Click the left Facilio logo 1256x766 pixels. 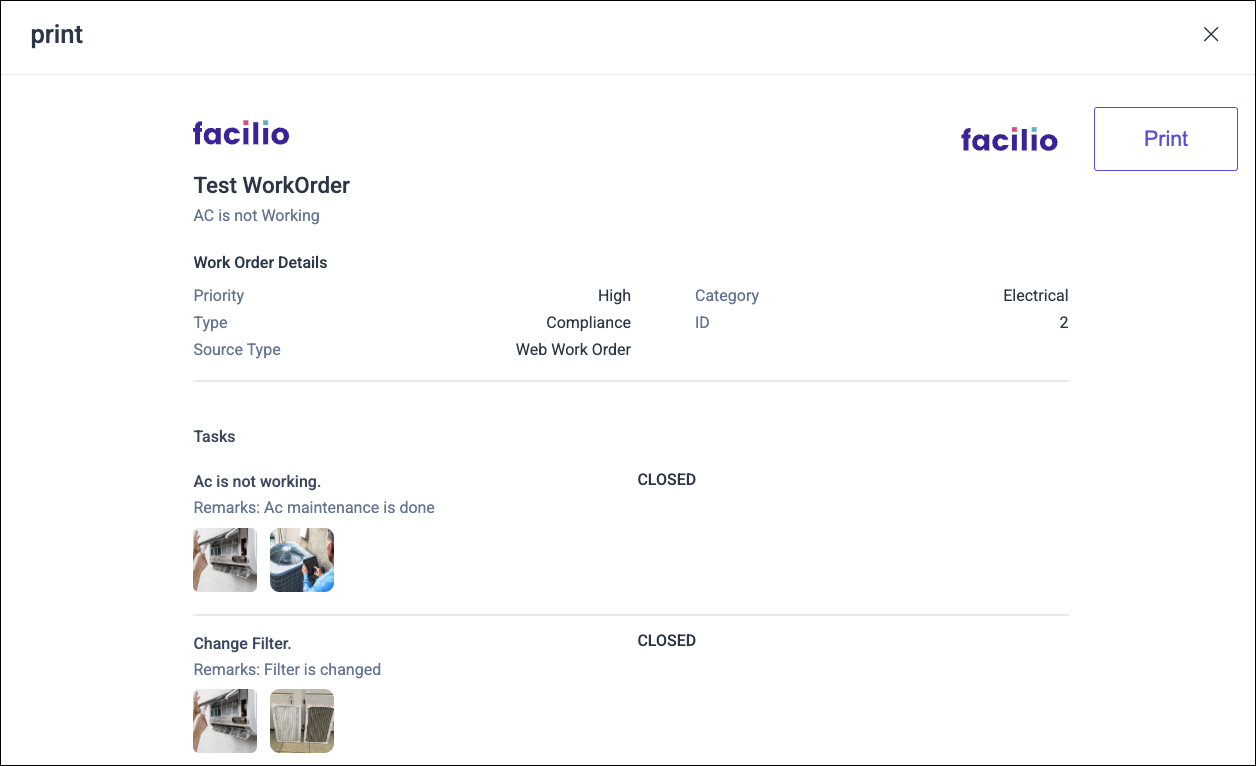point(241,133)
